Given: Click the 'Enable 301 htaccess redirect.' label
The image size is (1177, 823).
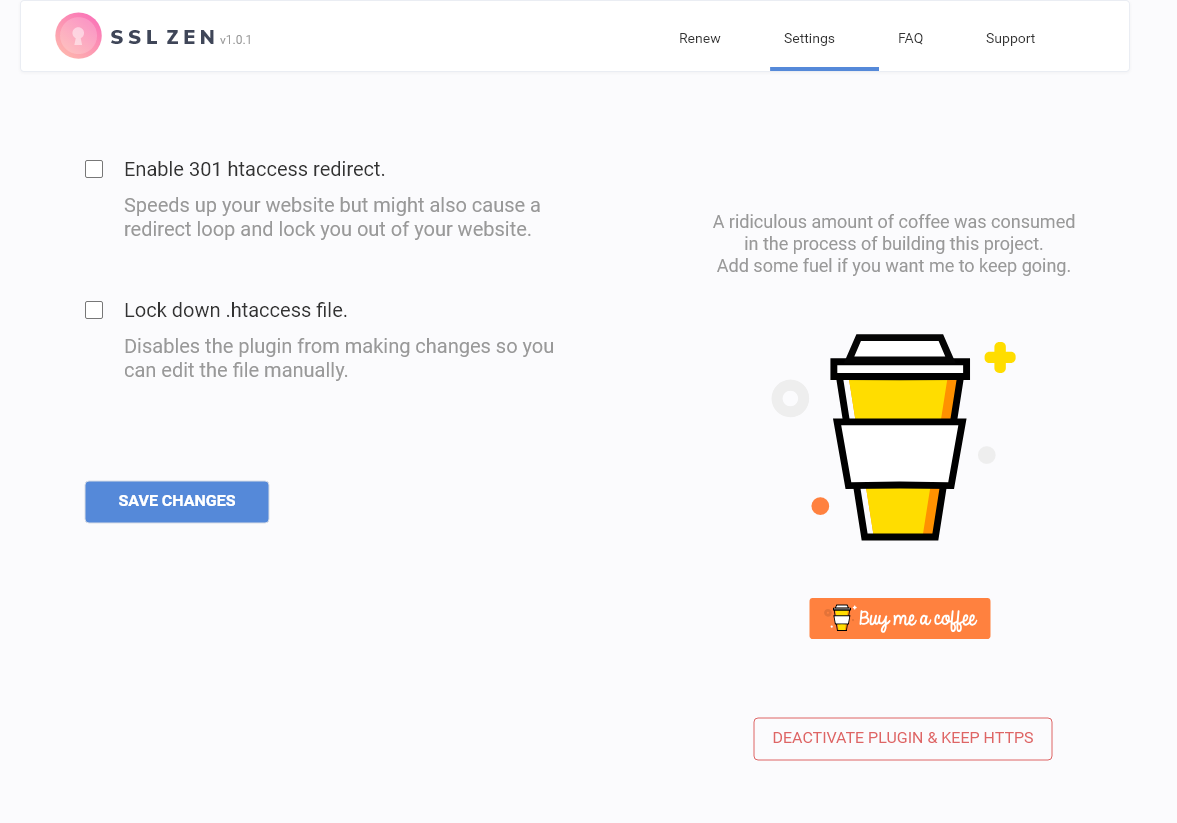Looking at the screenshot, I should click(254, 170).
